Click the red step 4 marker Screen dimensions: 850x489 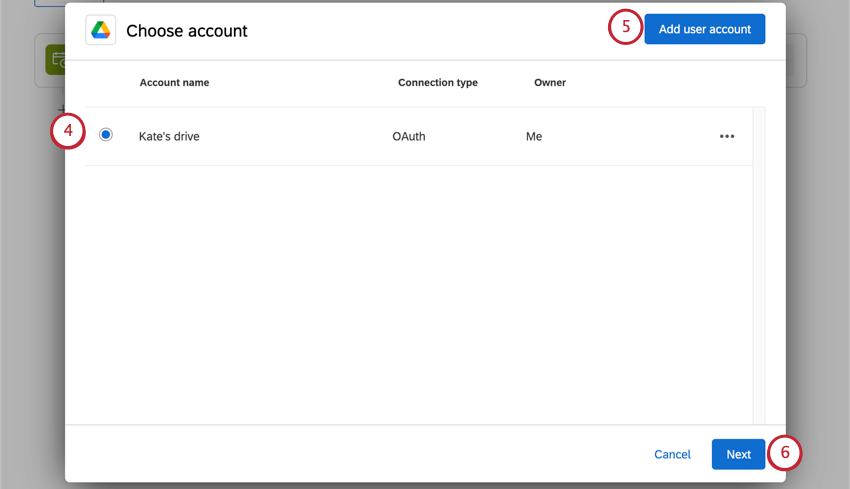click(x=68, y=133)
